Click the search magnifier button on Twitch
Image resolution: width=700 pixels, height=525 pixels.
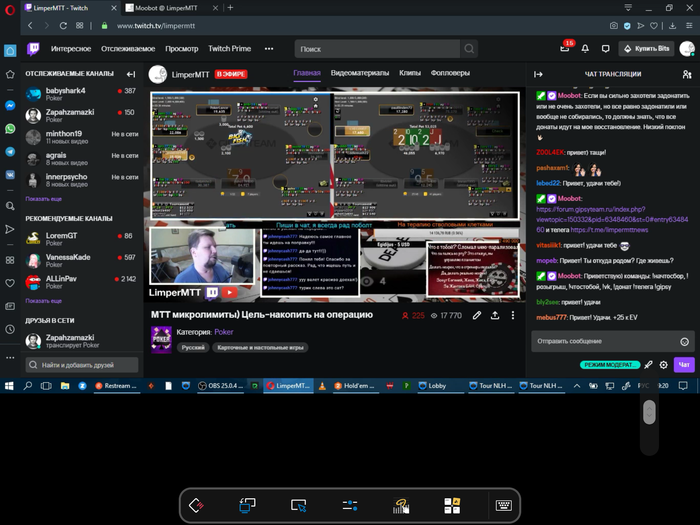pos(469,49)
